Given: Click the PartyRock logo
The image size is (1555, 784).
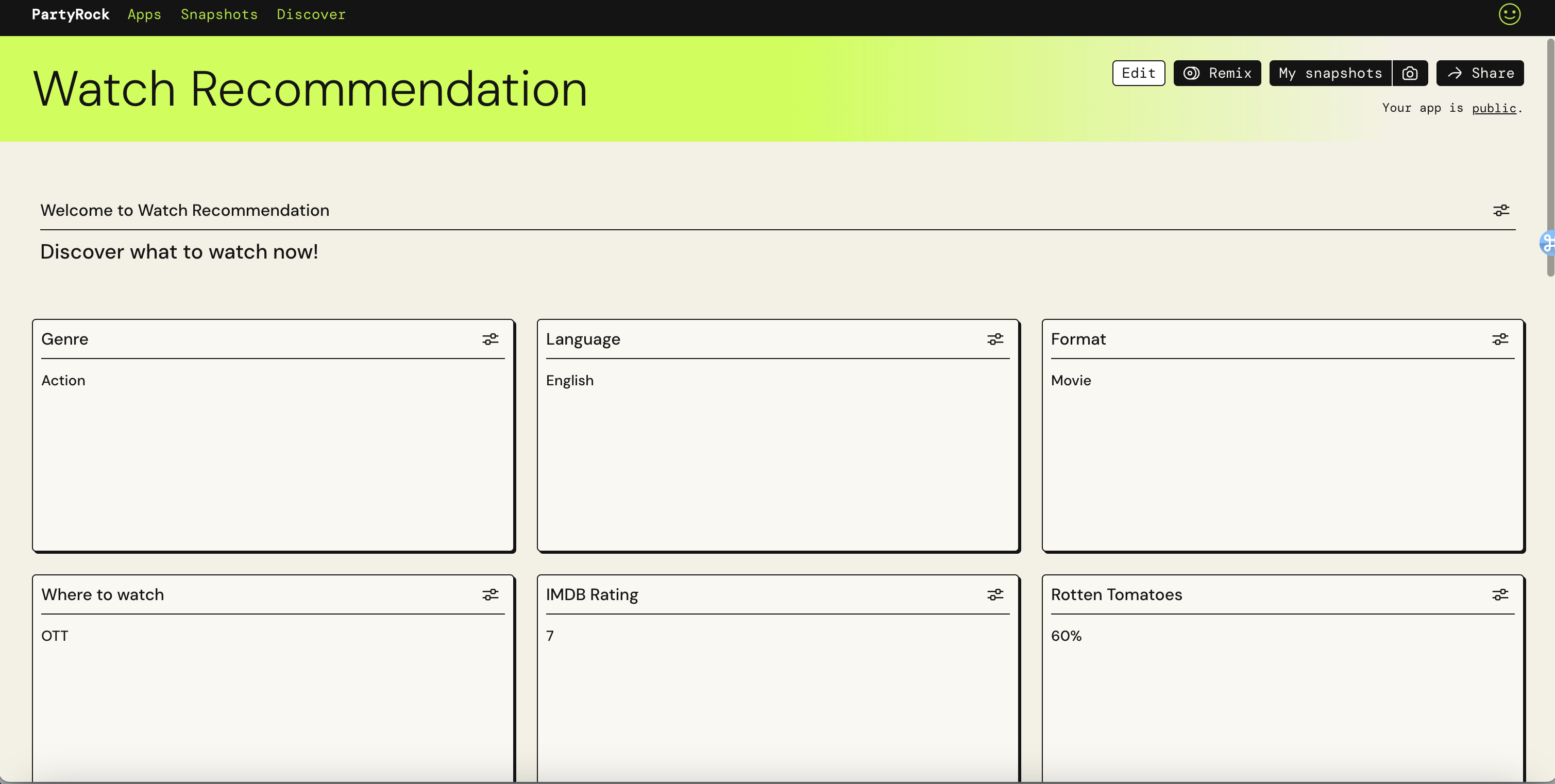Looking at the screenshot, I should click(71, 14).
